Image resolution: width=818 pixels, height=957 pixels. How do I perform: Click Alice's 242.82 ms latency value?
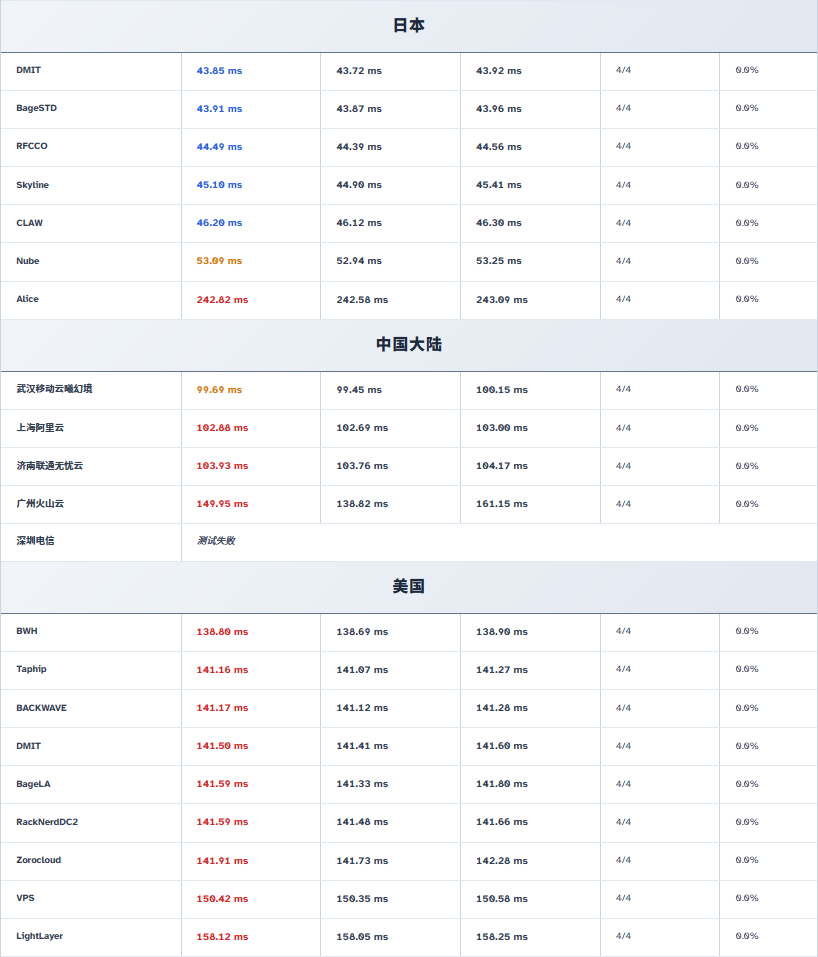pyautogui.click(x=222, y=300)
